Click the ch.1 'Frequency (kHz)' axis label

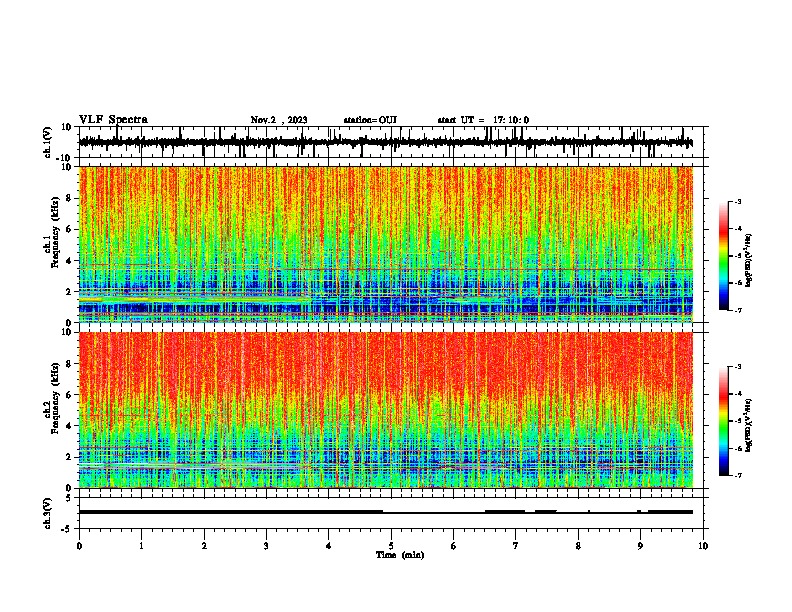(55, 232)
